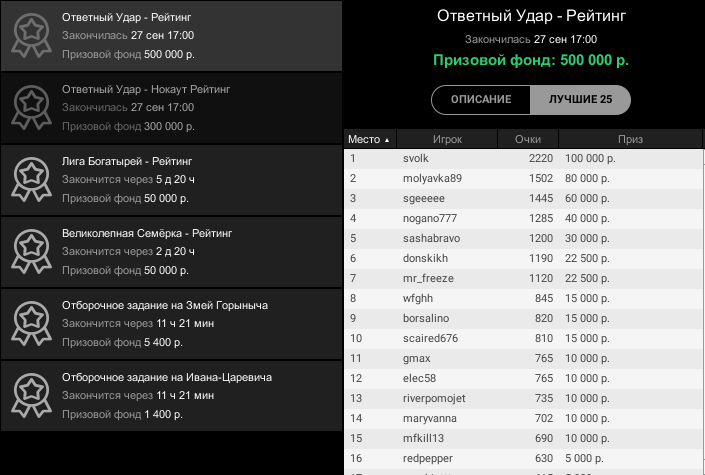
Task: Click the medal icon for Змей Горыныча task
Action: pyautogui.click(x=31, y=323)
